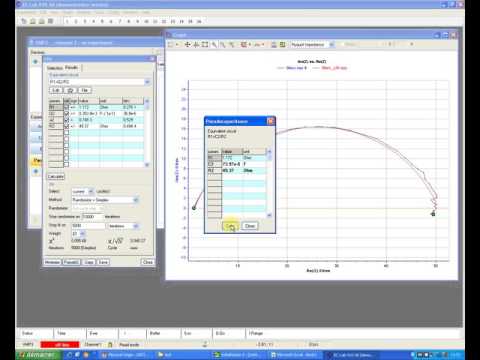Toggle the a2 parameter checkbox in third row
This screenshot has height=360, width=480.
66,120
